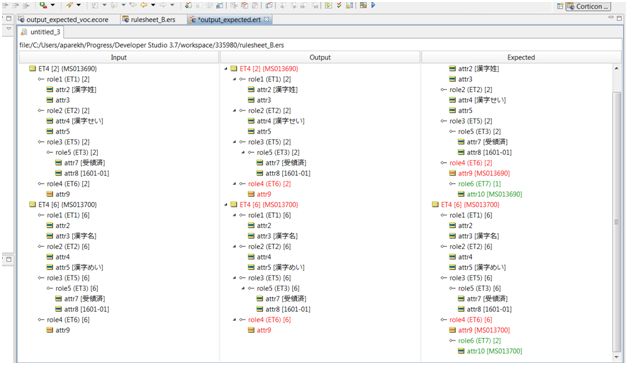This screenshot has height=365, width=628.
Task: Collapse ET4 [2] (MS013690) in Output column
Action: click(226, 69)
